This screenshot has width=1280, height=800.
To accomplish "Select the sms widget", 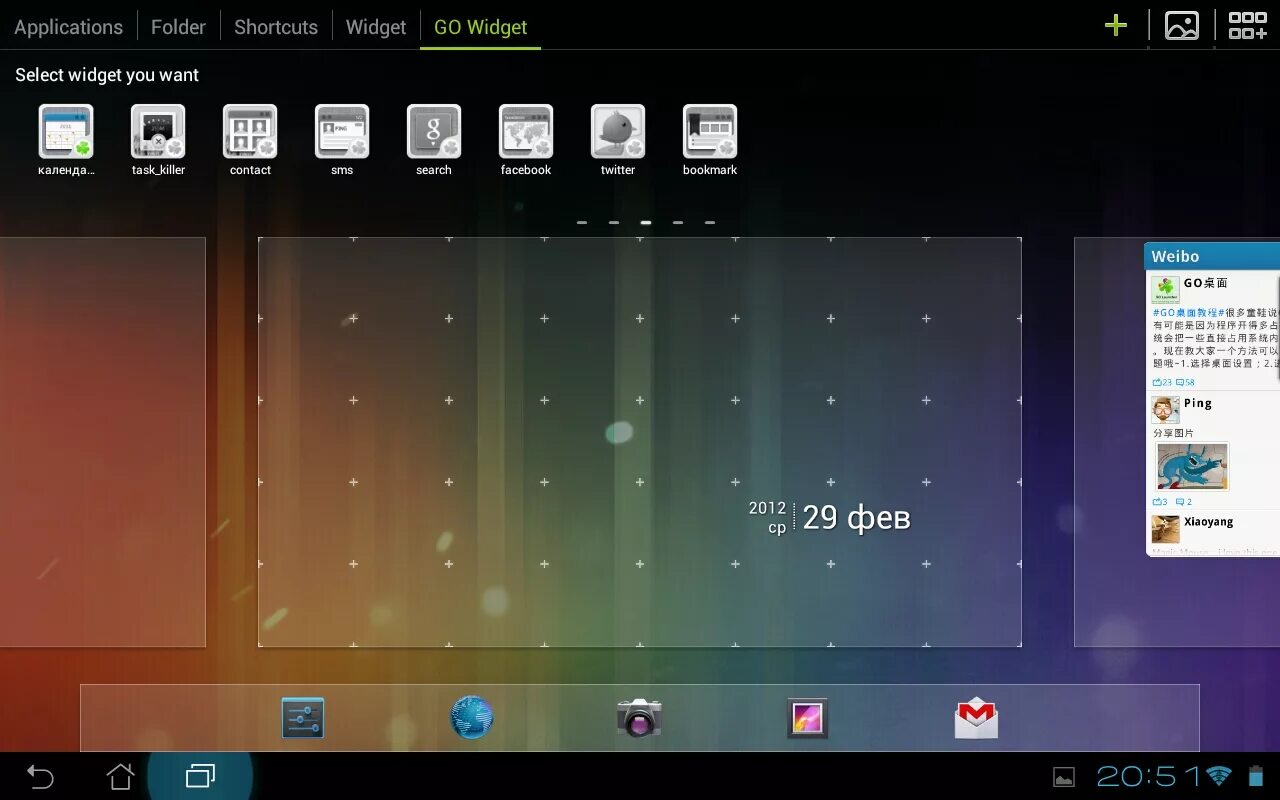I will (x=342, y=132).
